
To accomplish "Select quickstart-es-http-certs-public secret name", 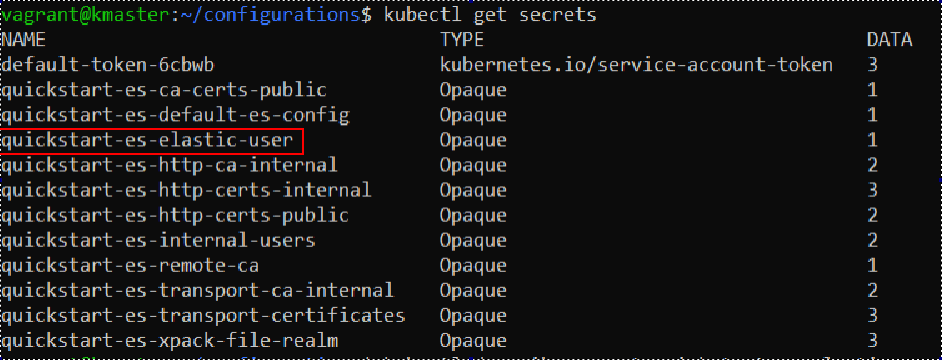I will [x=175, y=215].
